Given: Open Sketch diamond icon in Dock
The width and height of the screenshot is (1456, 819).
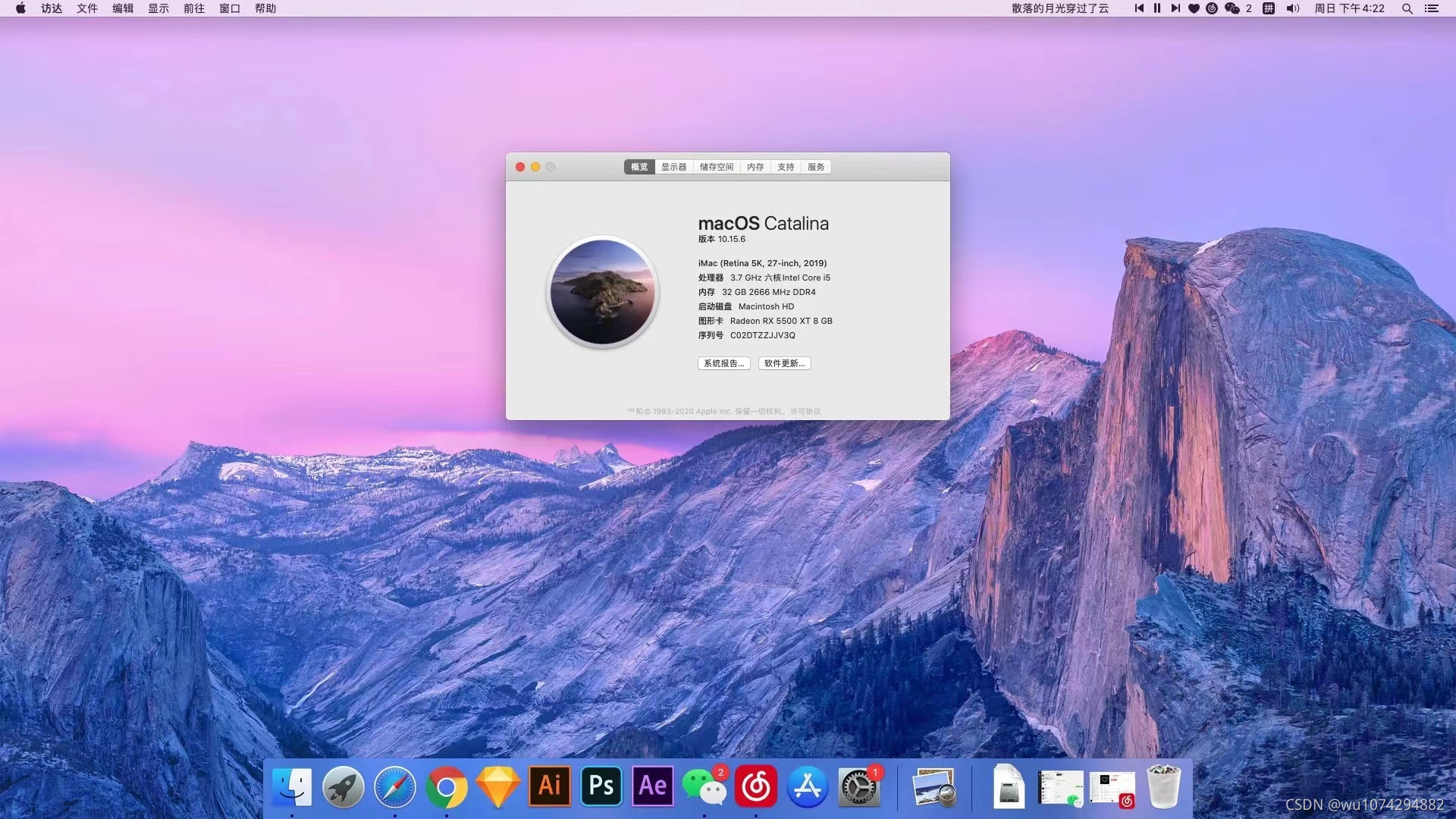Looking at the screenshot, I should [498, 786].
